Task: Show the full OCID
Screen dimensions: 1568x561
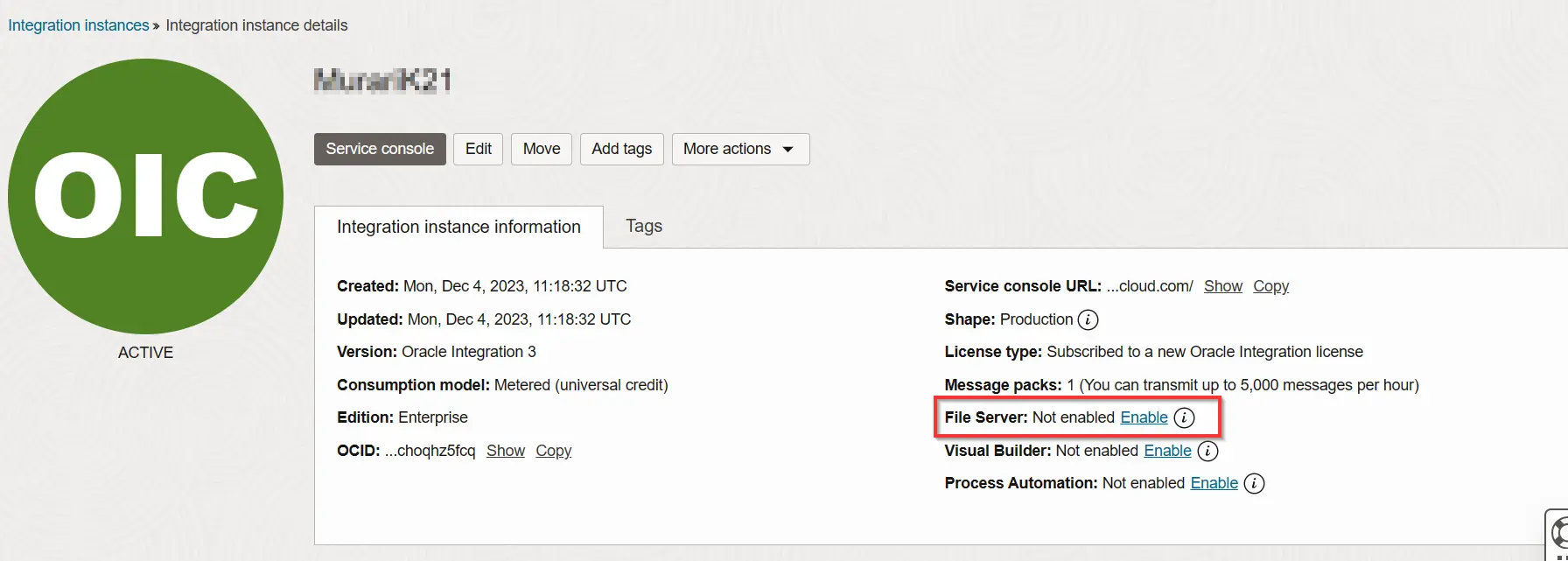Action: click(505, 451)
